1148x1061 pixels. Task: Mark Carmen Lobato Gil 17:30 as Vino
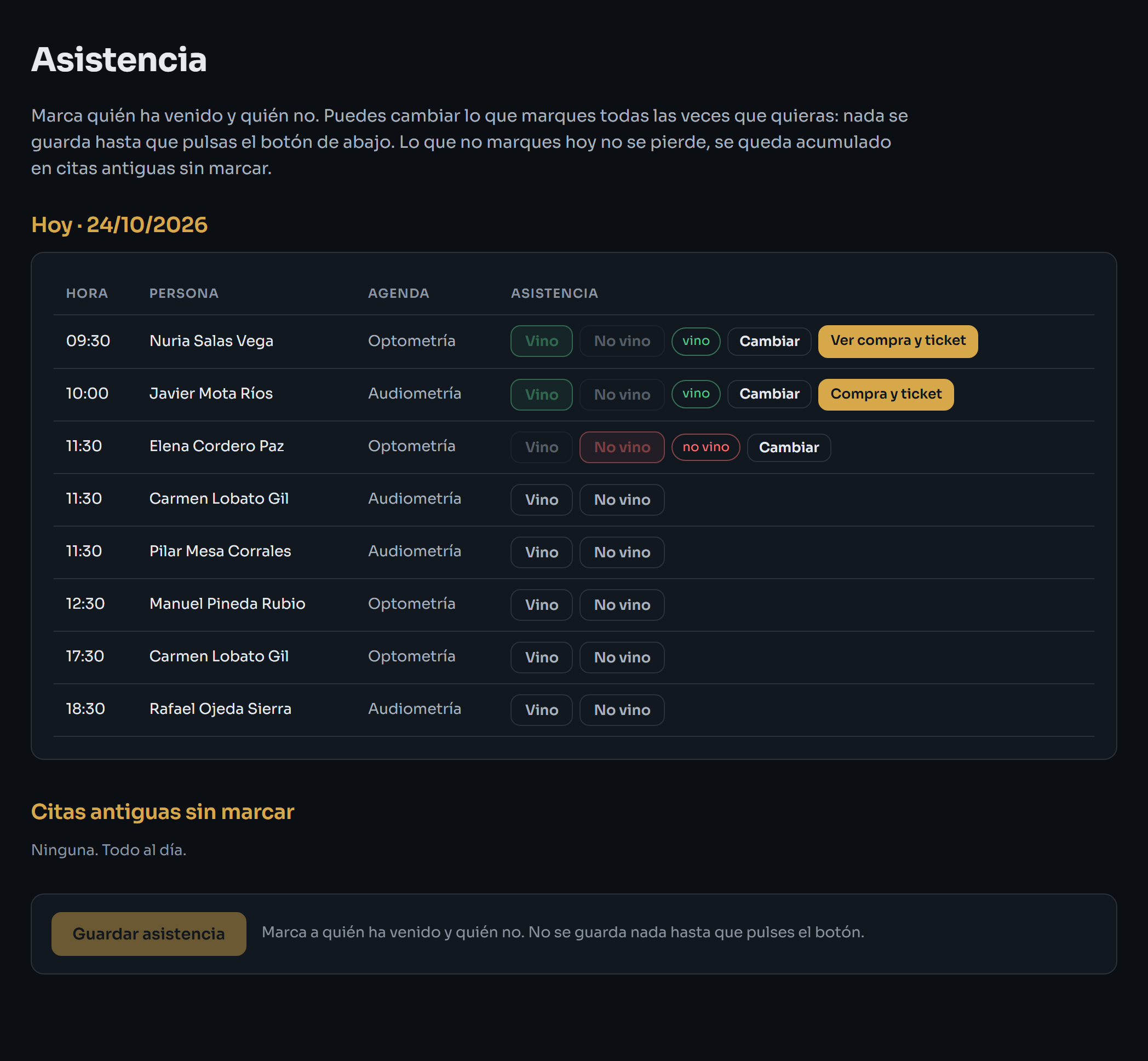[541, 658]
